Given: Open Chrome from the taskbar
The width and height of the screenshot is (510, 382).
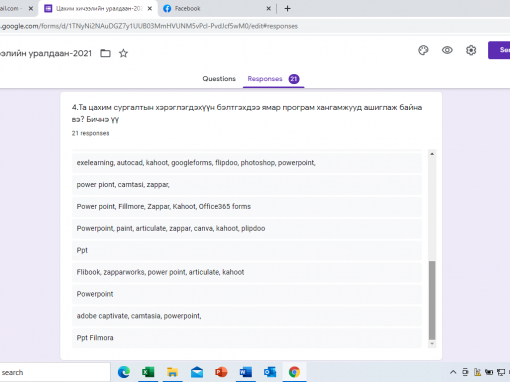Looking at the screenshot, I should (294, 372).
